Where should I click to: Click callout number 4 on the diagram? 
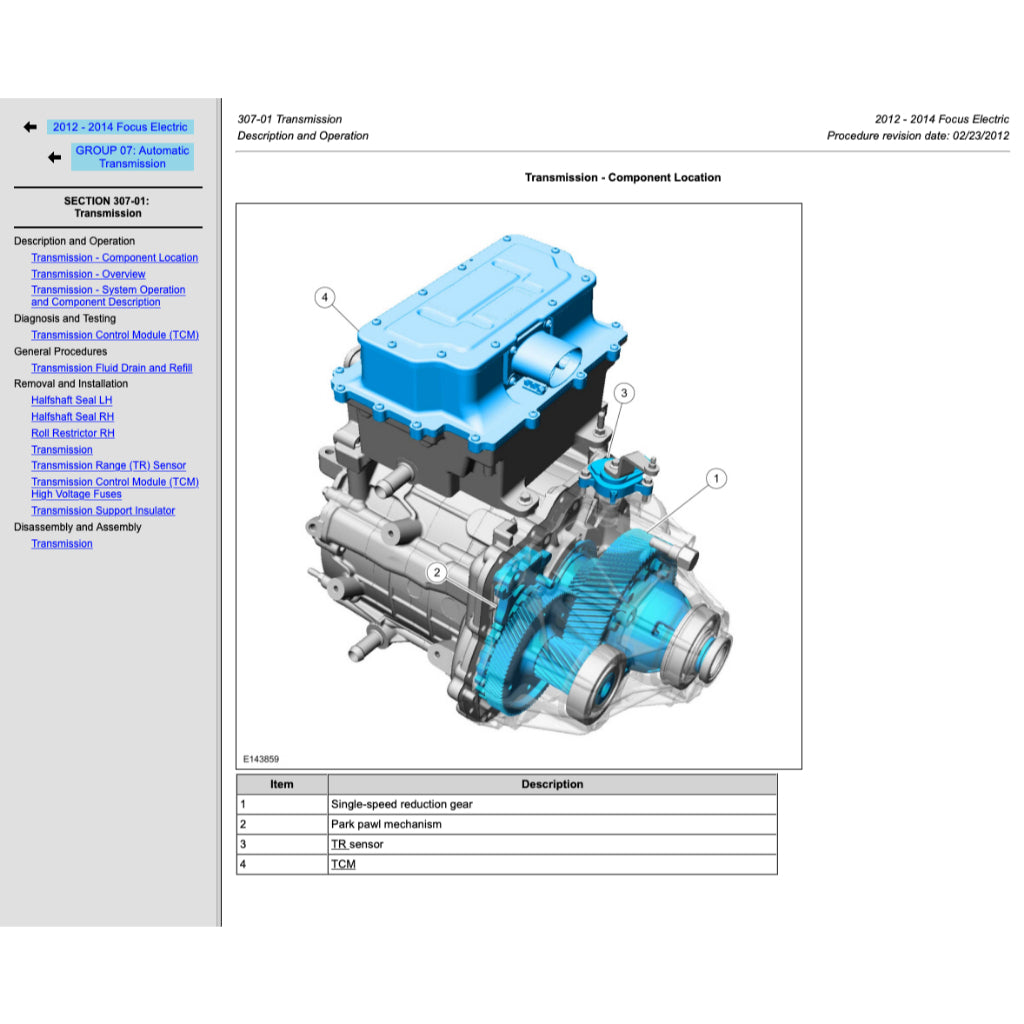tap(324, 297)
